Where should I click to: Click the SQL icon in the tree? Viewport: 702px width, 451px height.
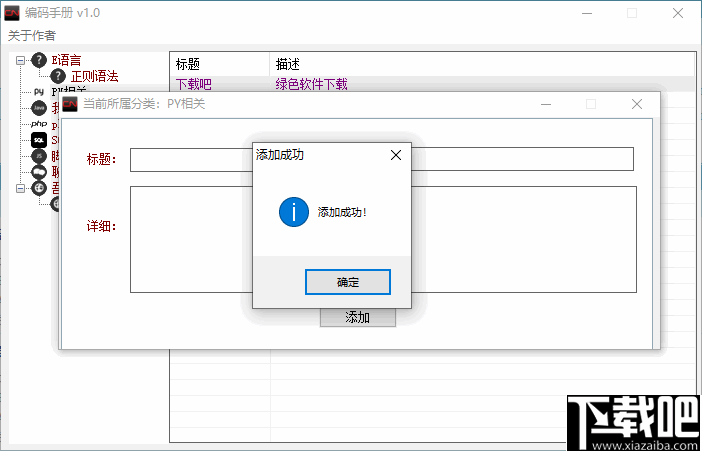39,140
